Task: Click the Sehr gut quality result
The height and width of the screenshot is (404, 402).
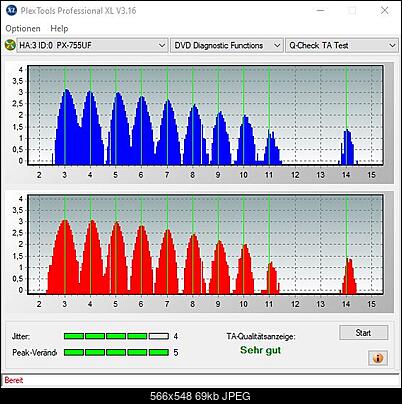Action: click(261, 350)
